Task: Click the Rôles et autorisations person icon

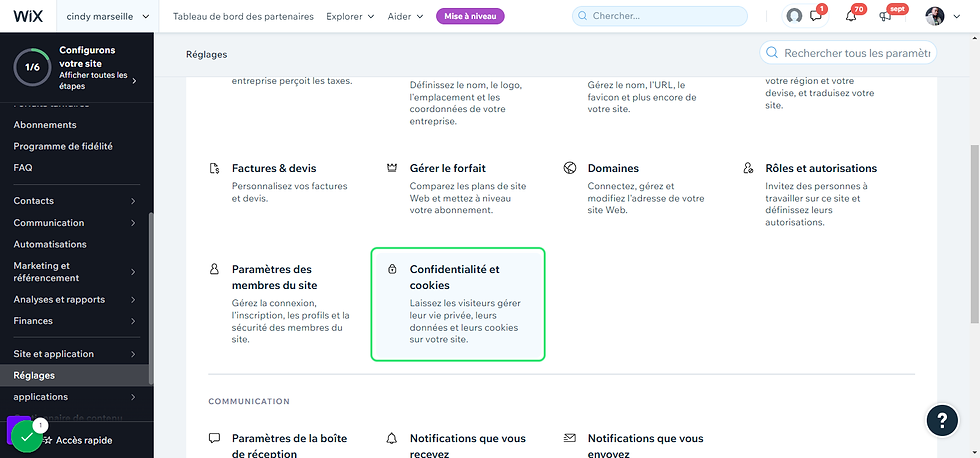Action: [x=748, y=169]
